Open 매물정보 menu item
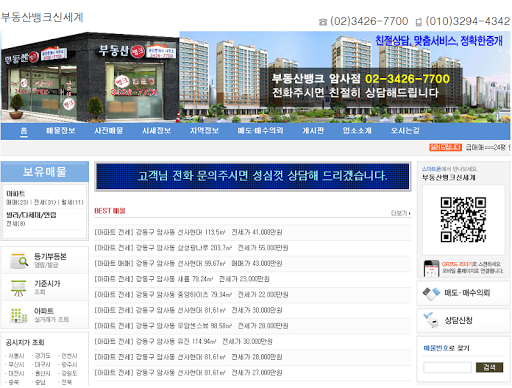Screen dimensions: 512x388 coord(61,131)
